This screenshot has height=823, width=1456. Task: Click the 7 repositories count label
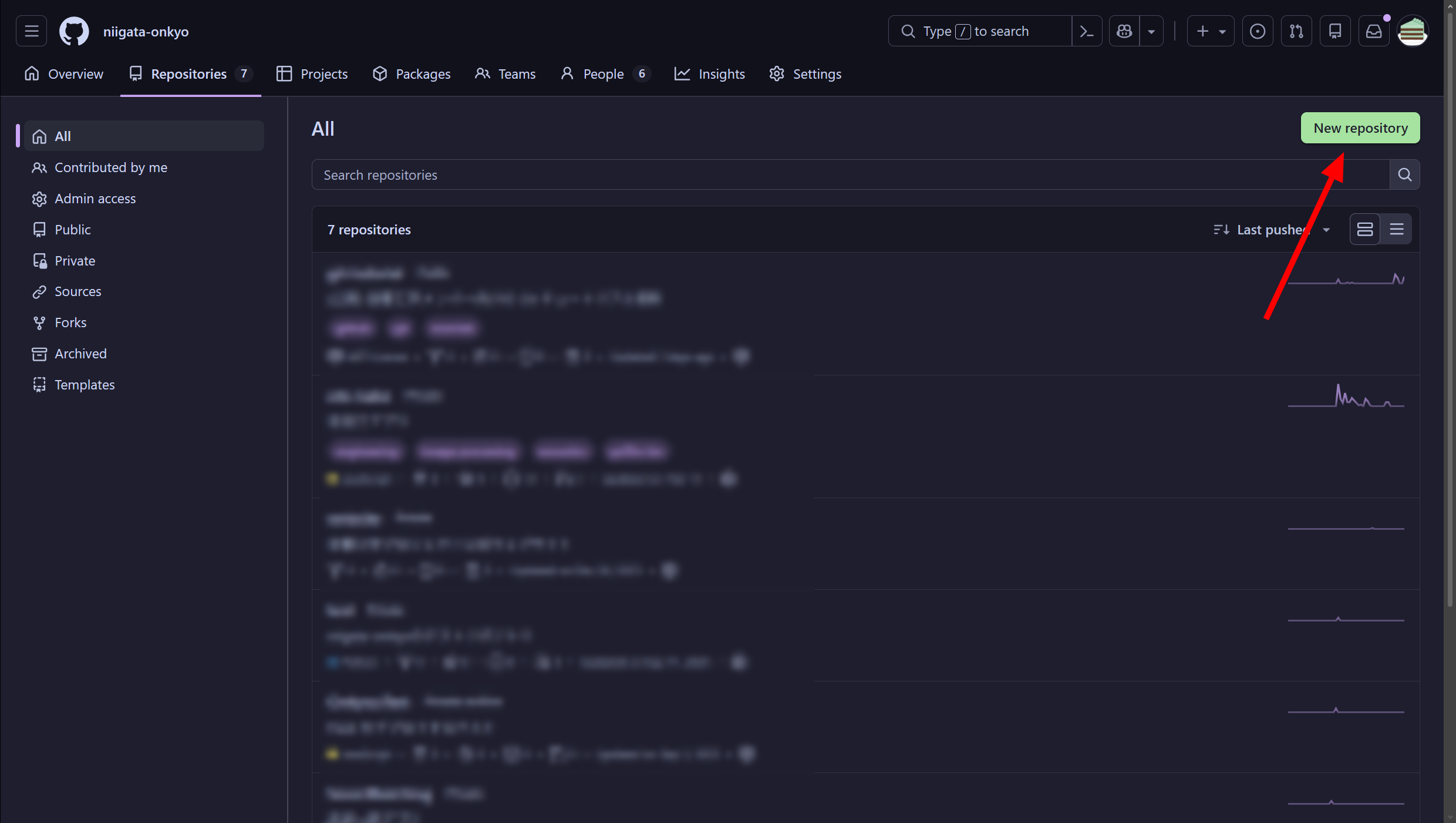click(369, 230)
